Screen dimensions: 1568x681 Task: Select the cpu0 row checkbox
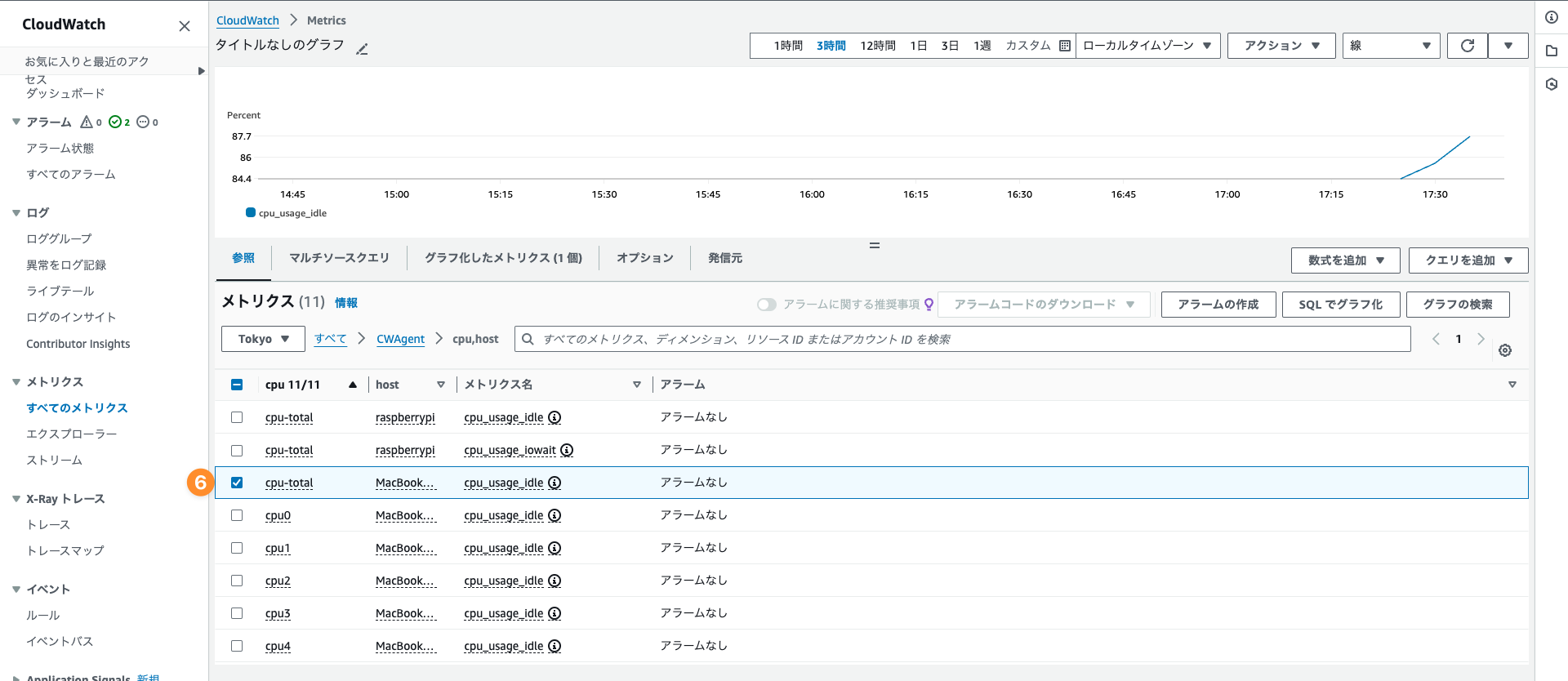(237, 515)
